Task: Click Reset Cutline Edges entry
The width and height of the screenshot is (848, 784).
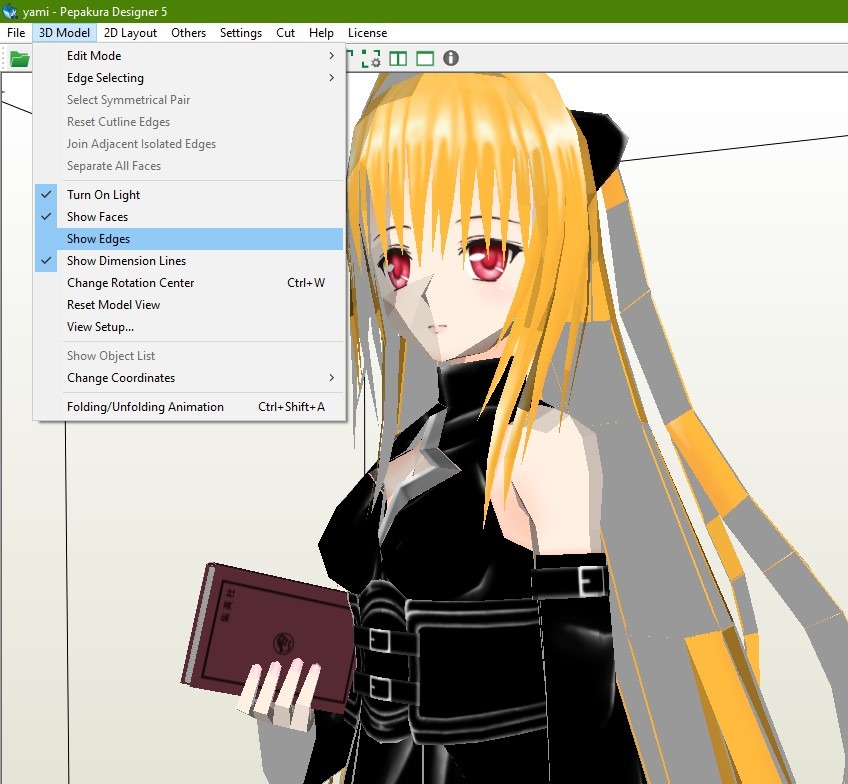Action: [189, 122]
